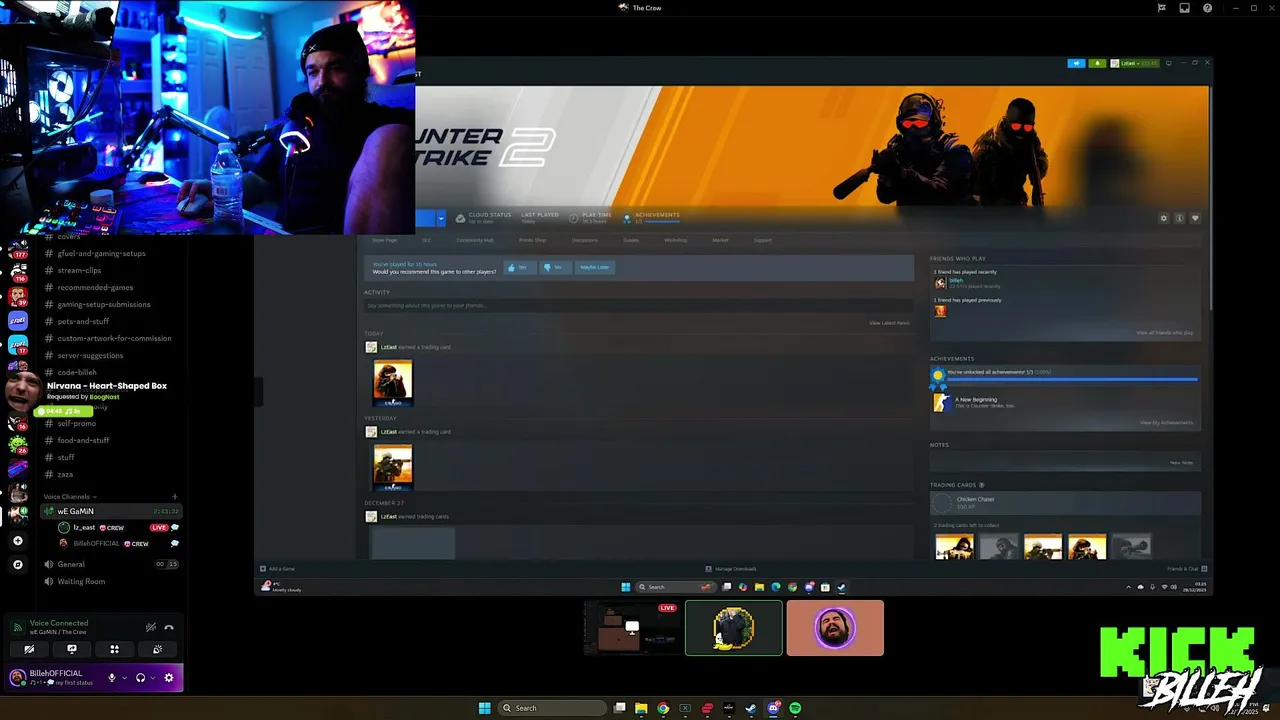Image resolution: width=1280 pixels, height=720 pixels.
Task: Share your screen in Discord
Action: click(72, 649)
